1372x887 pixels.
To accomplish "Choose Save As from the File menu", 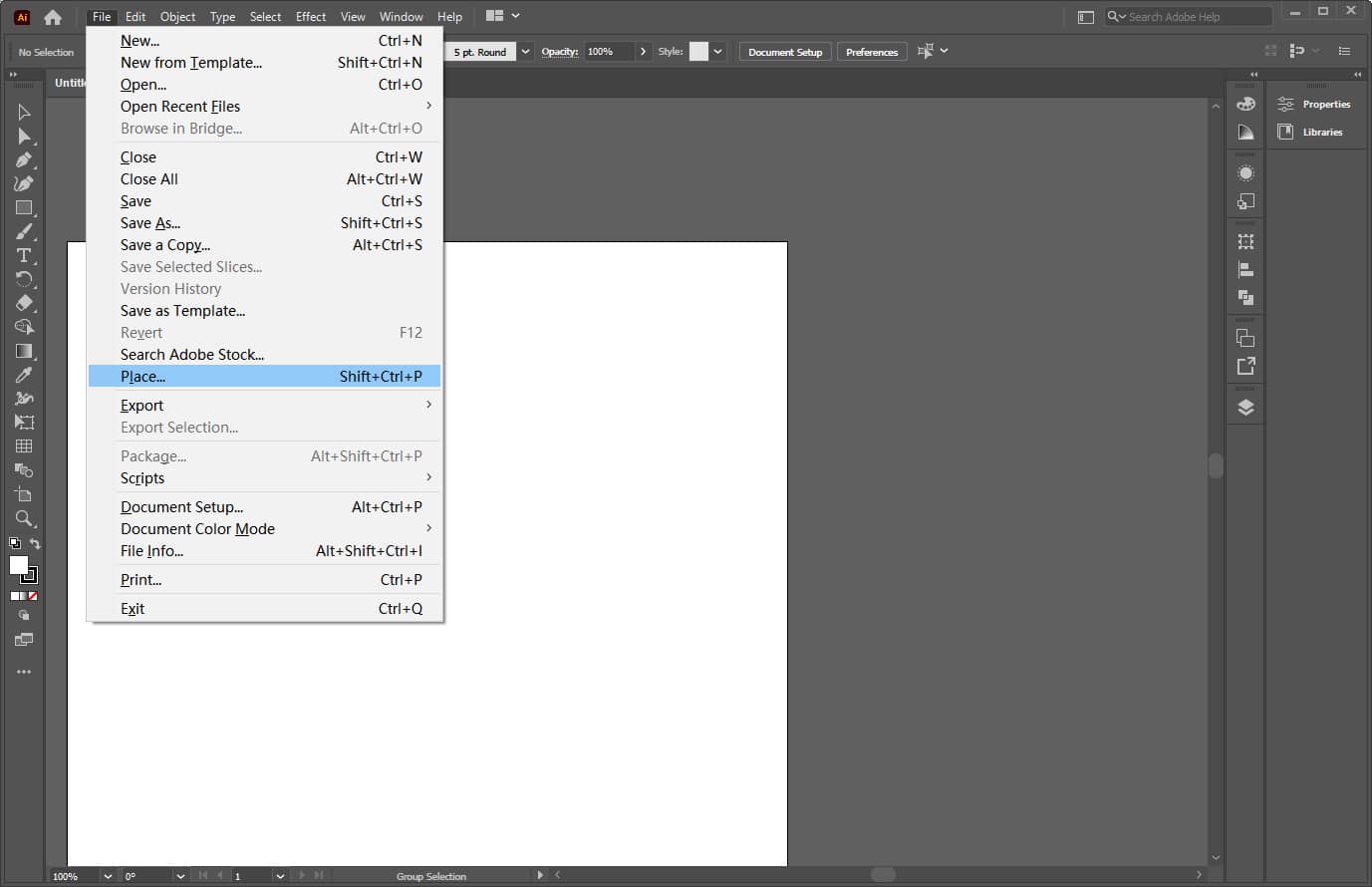I will [264, 222].
